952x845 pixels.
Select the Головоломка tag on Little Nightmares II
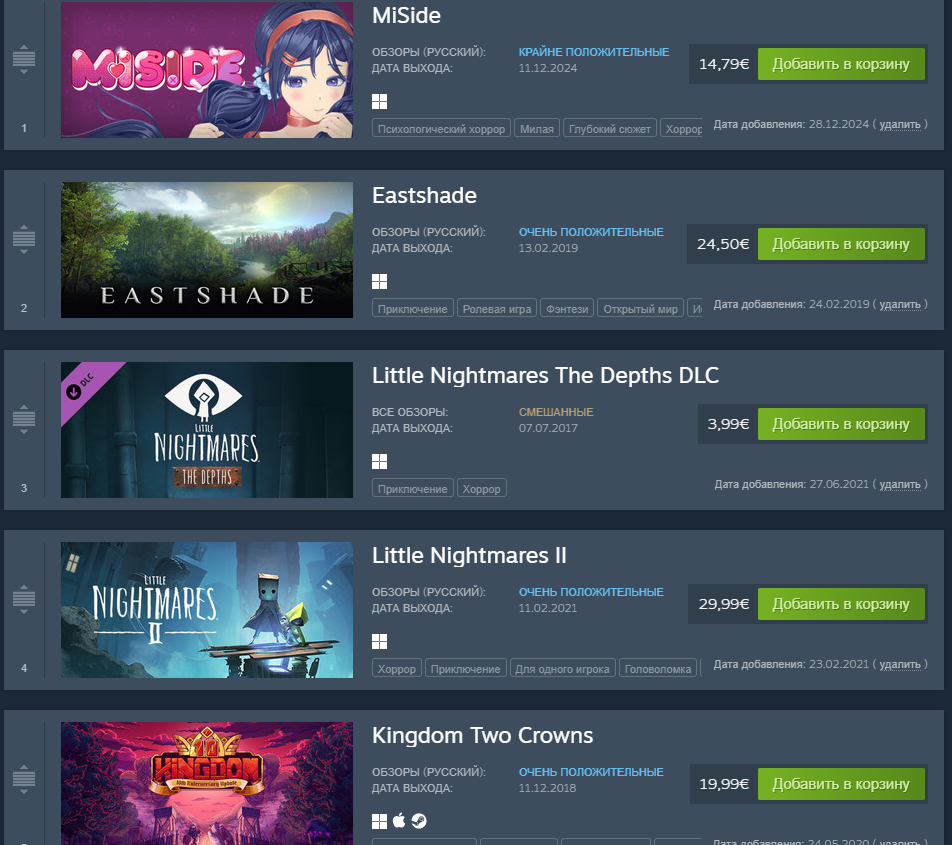point(658,669)
